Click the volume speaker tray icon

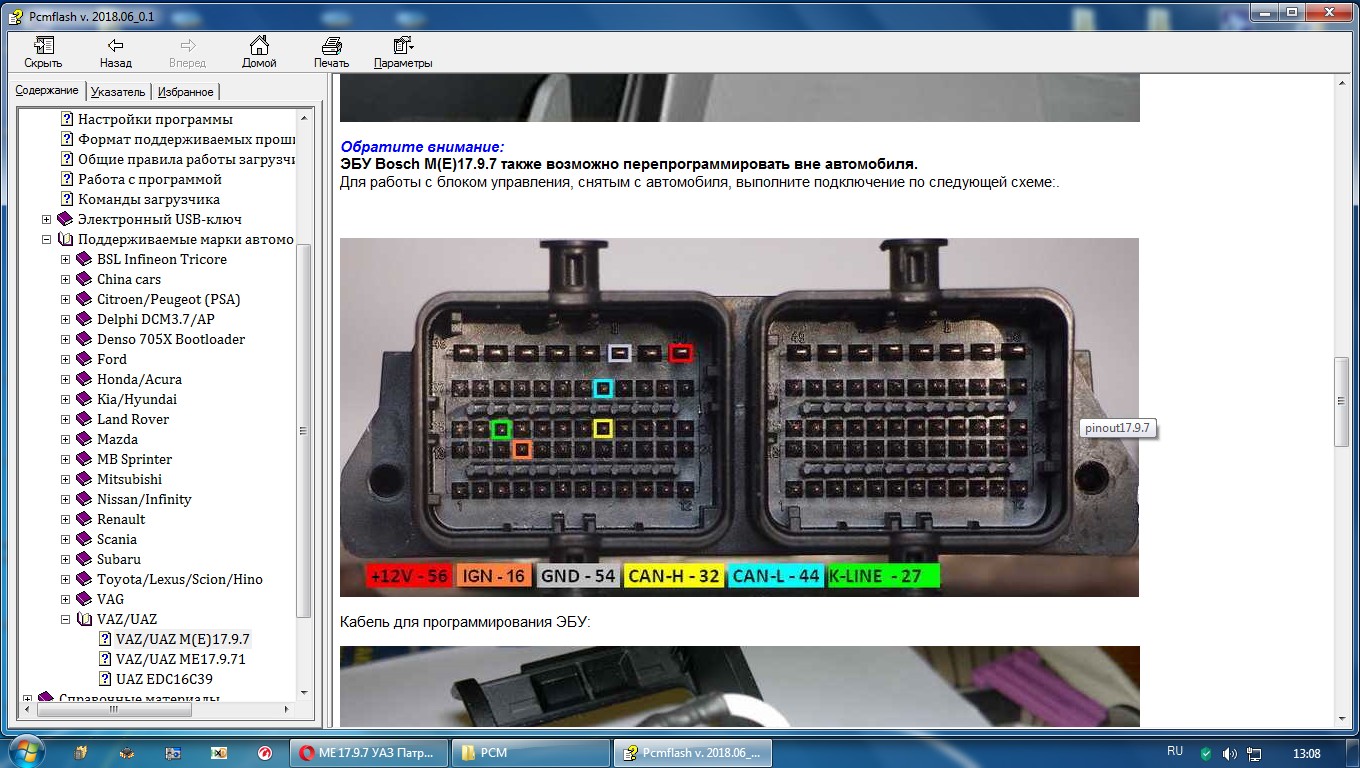(1228, 753)
